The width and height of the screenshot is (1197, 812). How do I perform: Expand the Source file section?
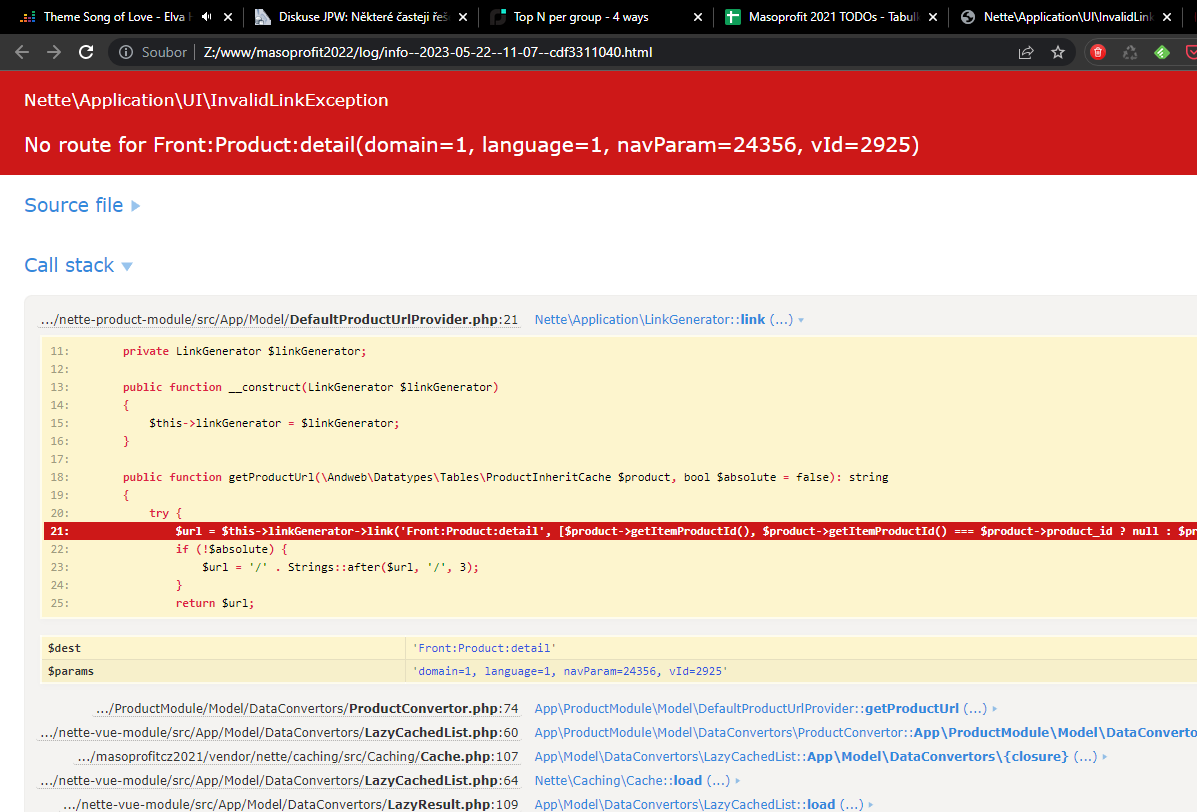(x=82, y=205)
